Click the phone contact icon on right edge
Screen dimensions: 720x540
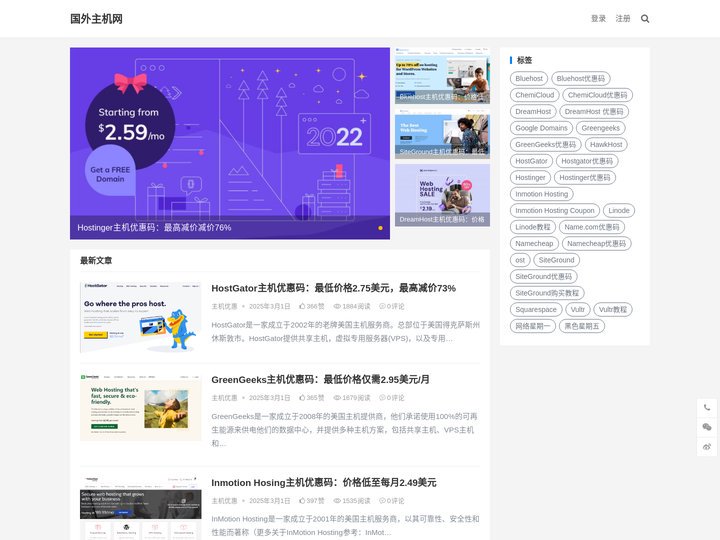pyautogui.click(x=707, y=407)
